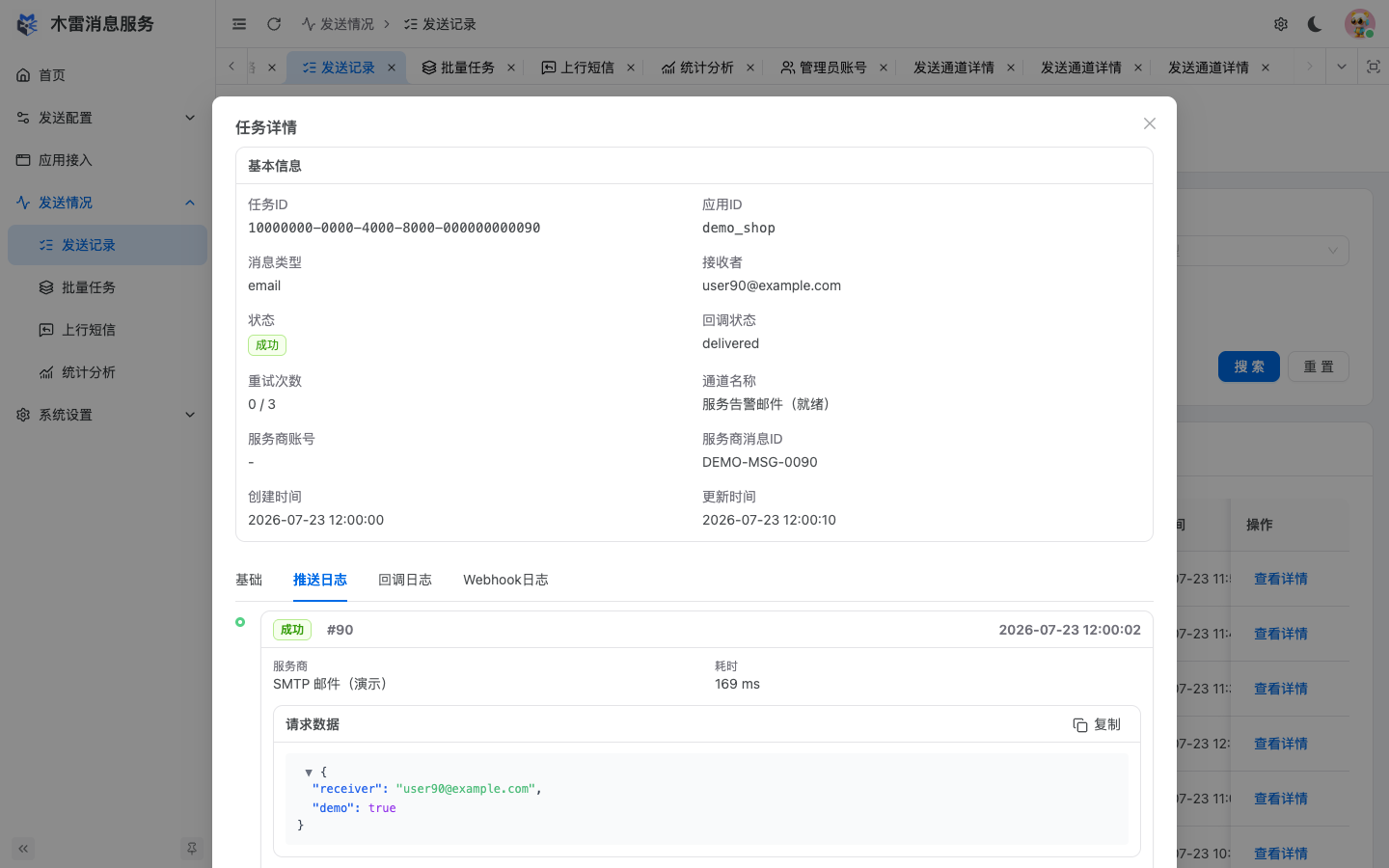Click the 169 ms duration value
This screenshot has height=868, width=1389.
tap(737, 684)
